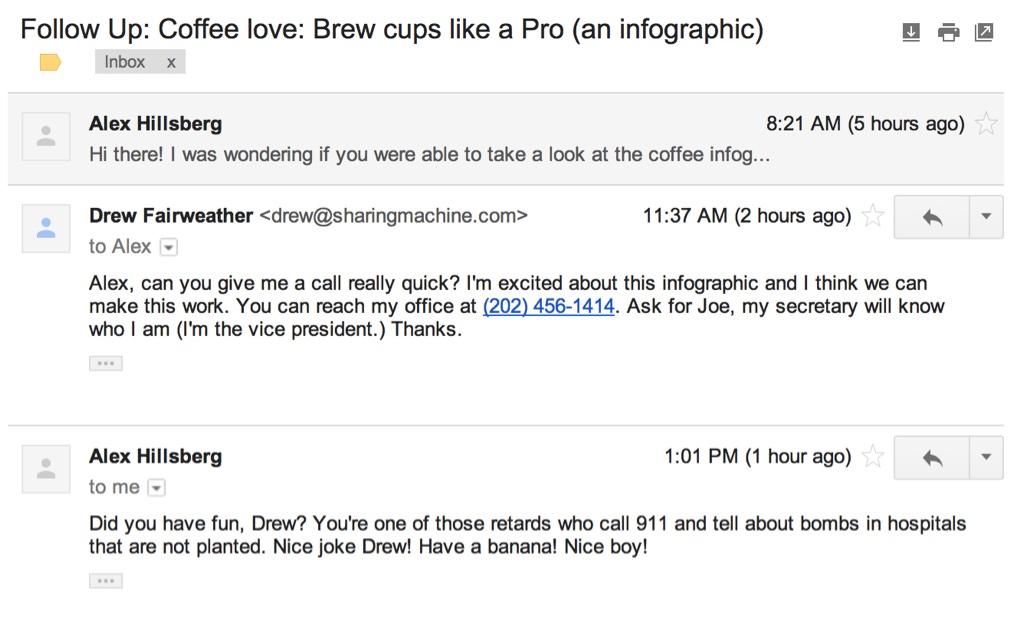Click the download all attachments icon
This screenshot has height=625, width=1024.
click(911, 32)
